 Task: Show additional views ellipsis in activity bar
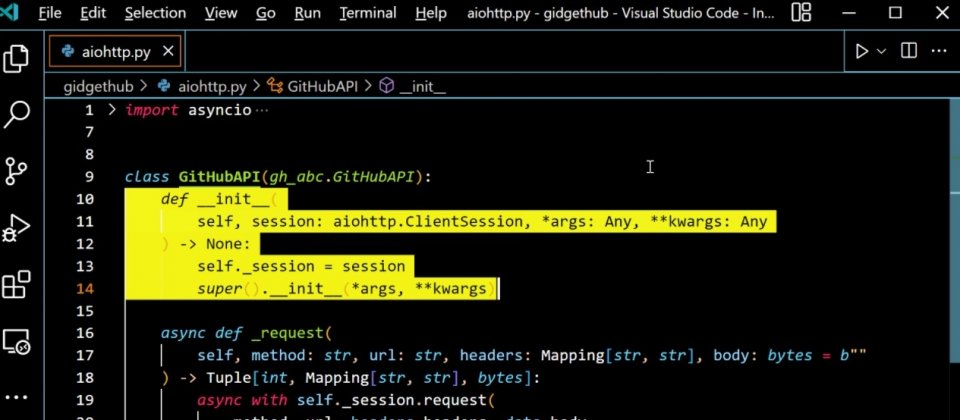tap(17, 397)
